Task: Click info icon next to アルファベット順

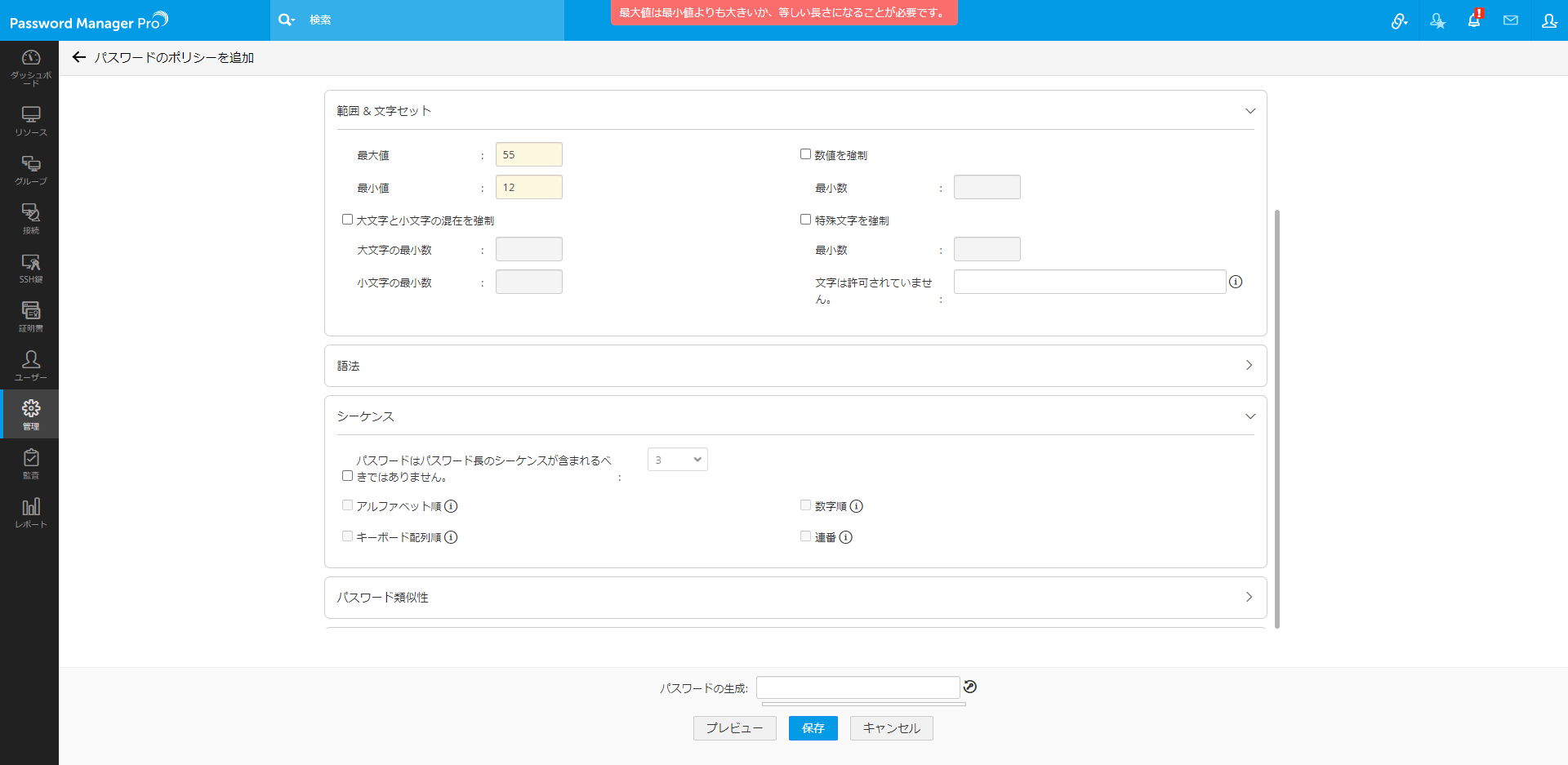Action: click(451, 506)
